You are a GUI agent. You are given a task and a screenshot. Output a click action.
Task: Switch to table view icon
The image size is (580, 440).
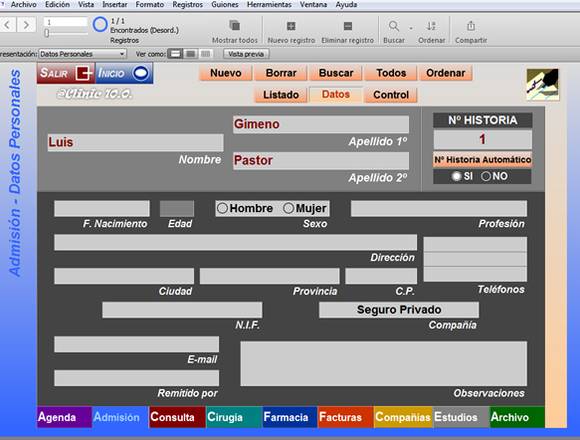click(205, 54)
